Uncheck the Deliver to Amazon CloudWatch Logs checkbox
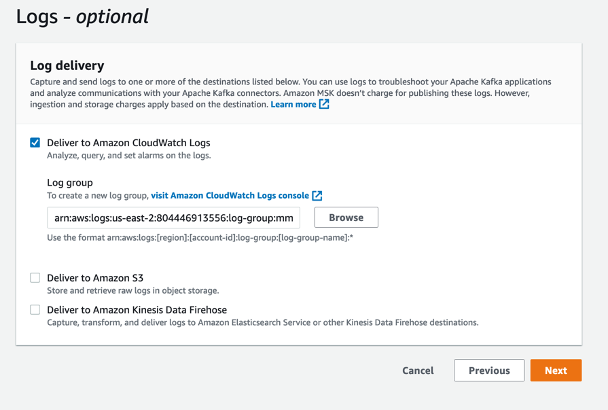This screenshot has width=608, height=410. (x=35, y=143)
